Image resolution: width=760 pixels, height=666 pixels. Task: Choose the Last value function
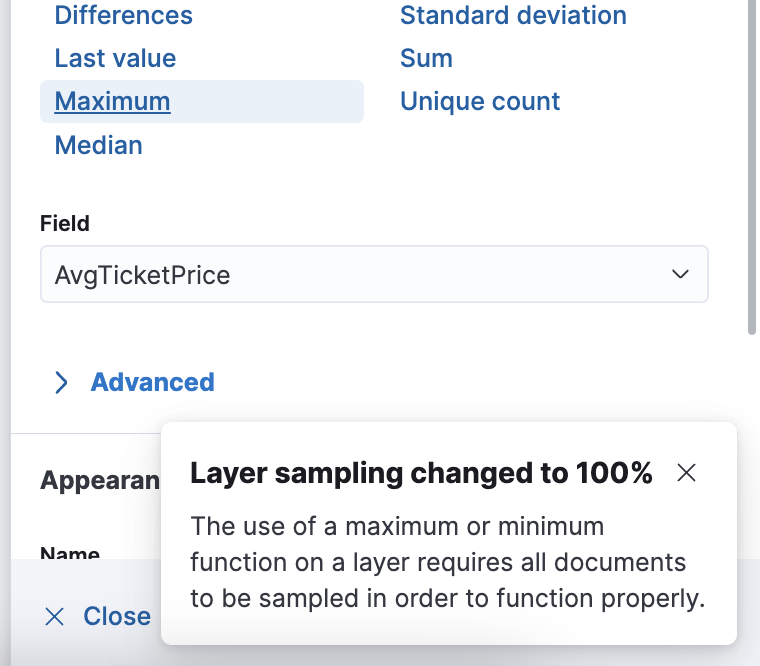click(115, 58)
